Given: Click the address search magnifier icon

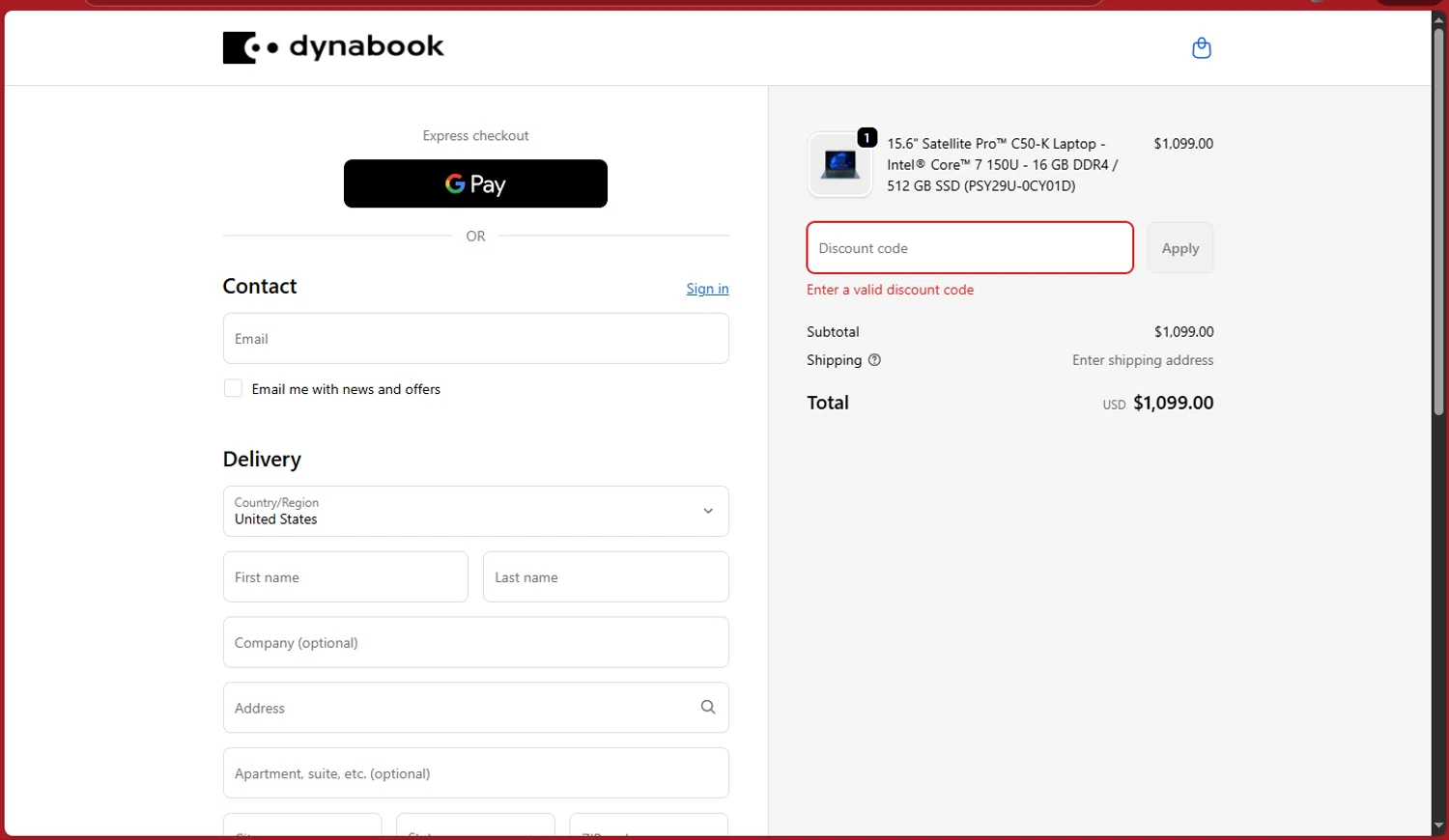Looking at the screenshot, I should pyautogui.click(x=708, y=707).
